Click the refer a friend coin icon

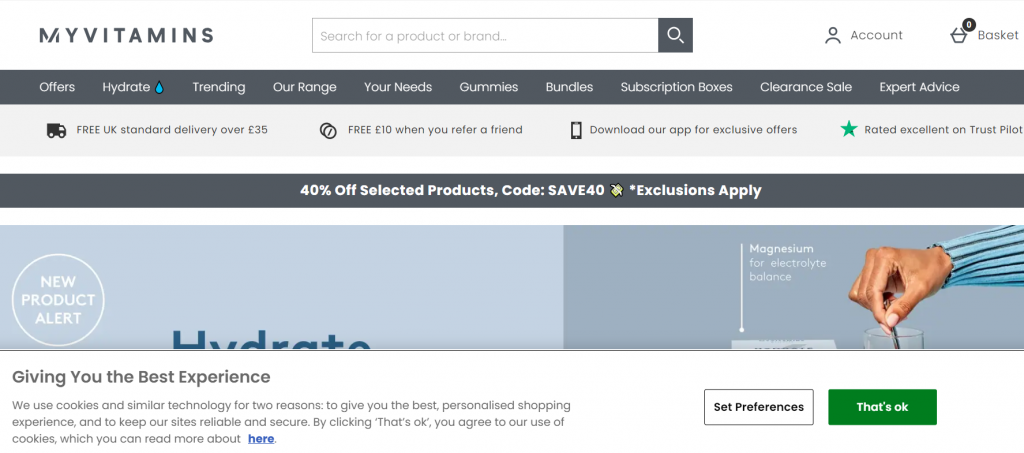pos(328,130)
